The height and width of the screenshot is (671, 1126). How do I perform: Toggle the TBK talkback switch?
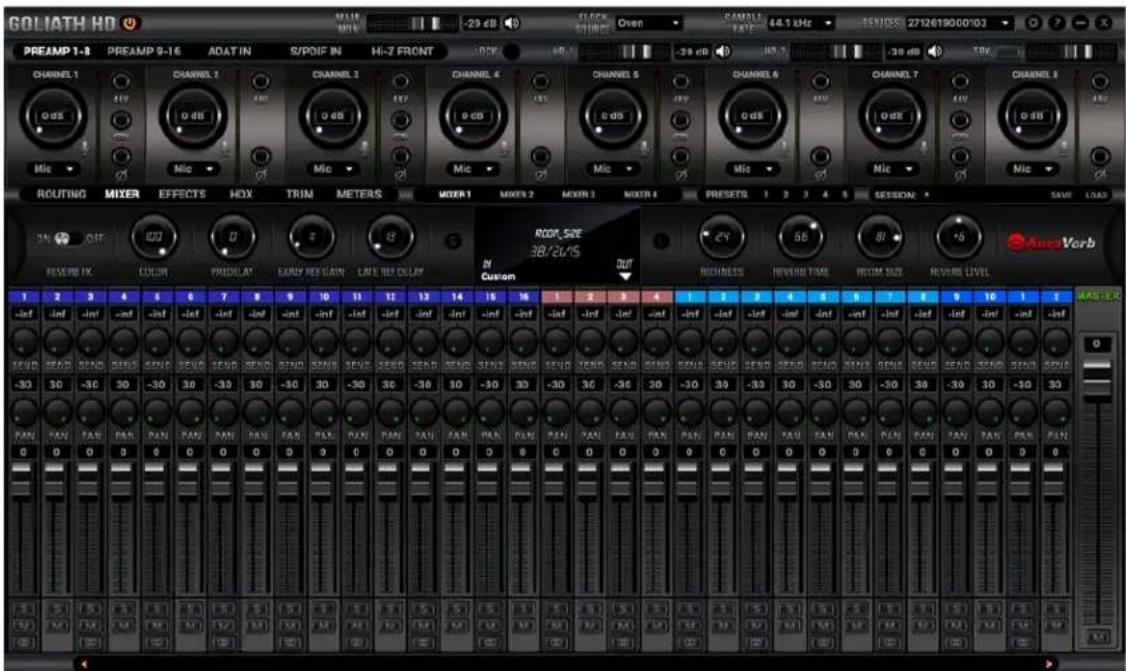point(1008,52)
